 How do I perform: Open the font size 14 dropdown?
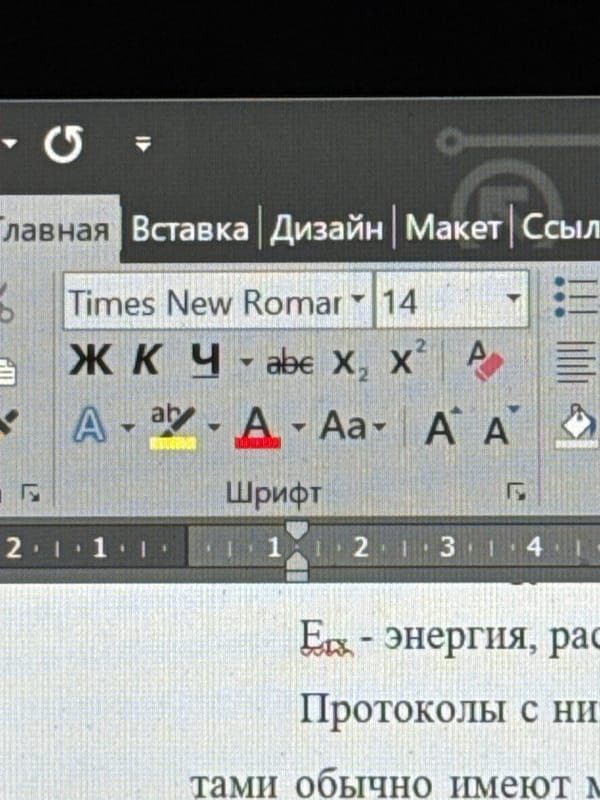514,297
